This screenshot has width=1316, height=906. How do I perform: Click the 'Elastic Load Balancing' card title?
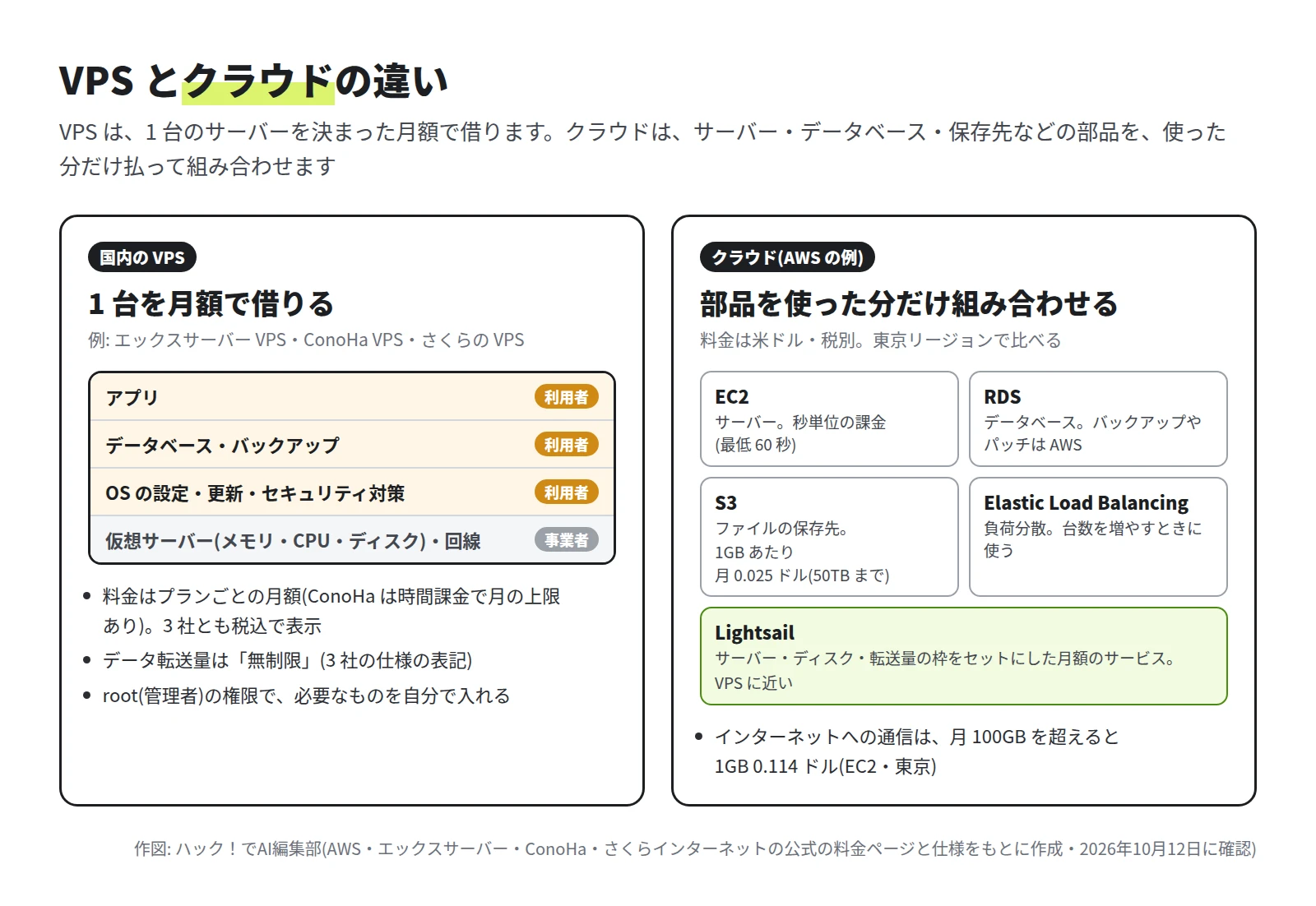pos(1086,502)
